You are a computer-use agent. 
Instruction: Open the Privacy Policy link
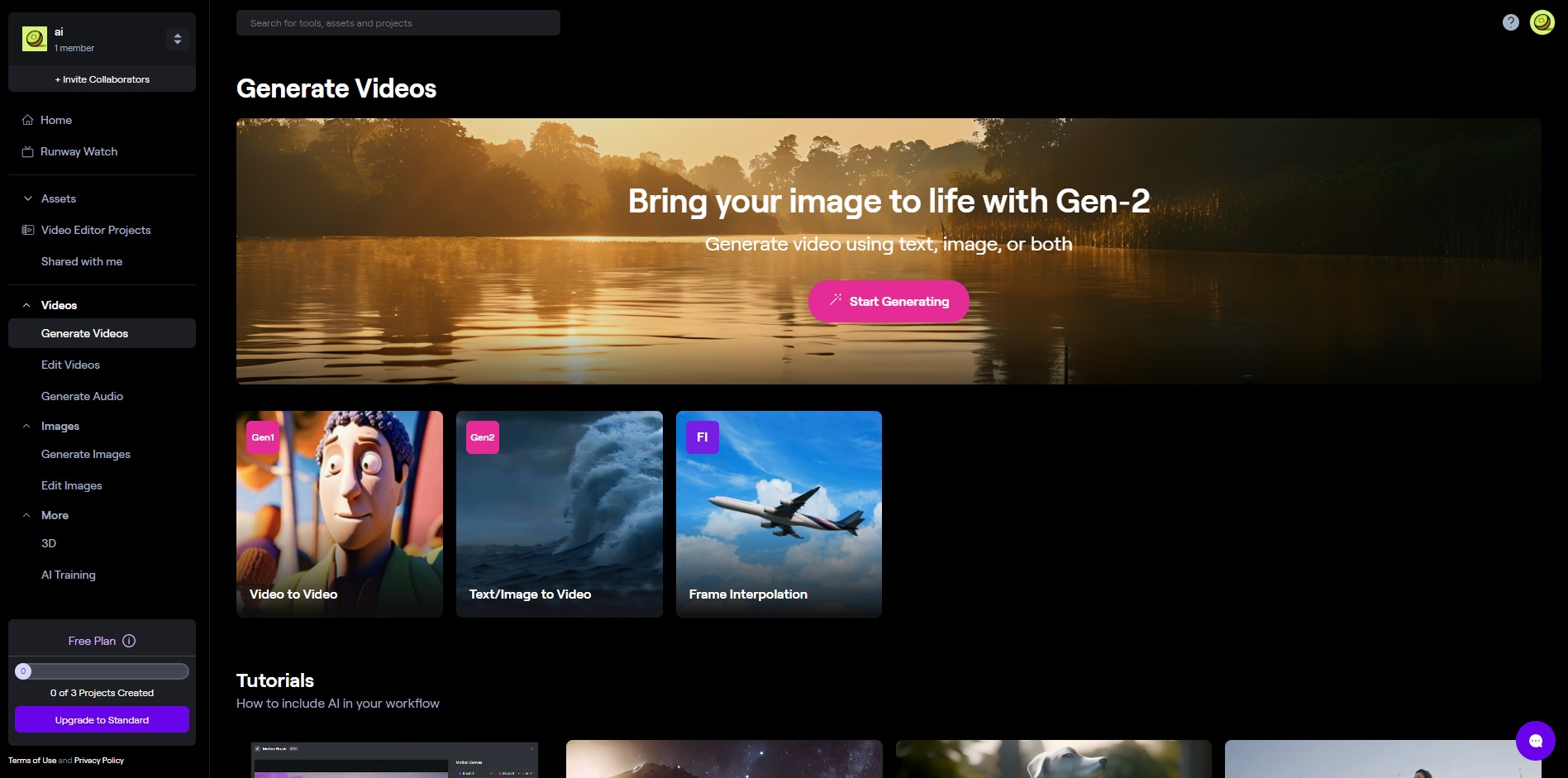pyautogui.click(x=99, y=761)
